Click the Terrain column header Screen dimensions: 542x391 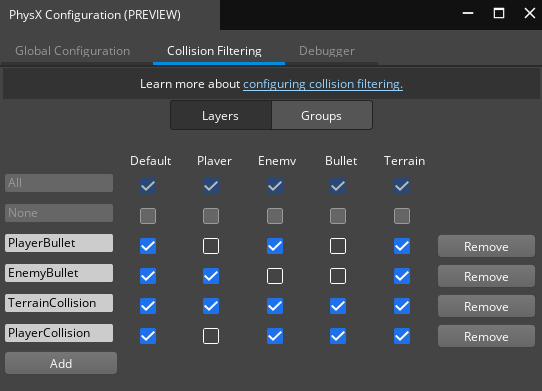click(404, 161)
